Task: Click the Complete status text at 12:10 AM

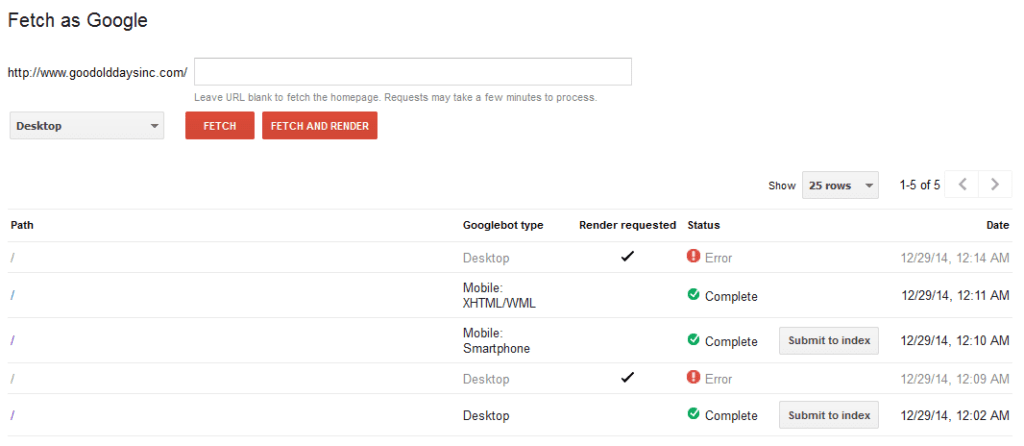Action: (731, 342)
